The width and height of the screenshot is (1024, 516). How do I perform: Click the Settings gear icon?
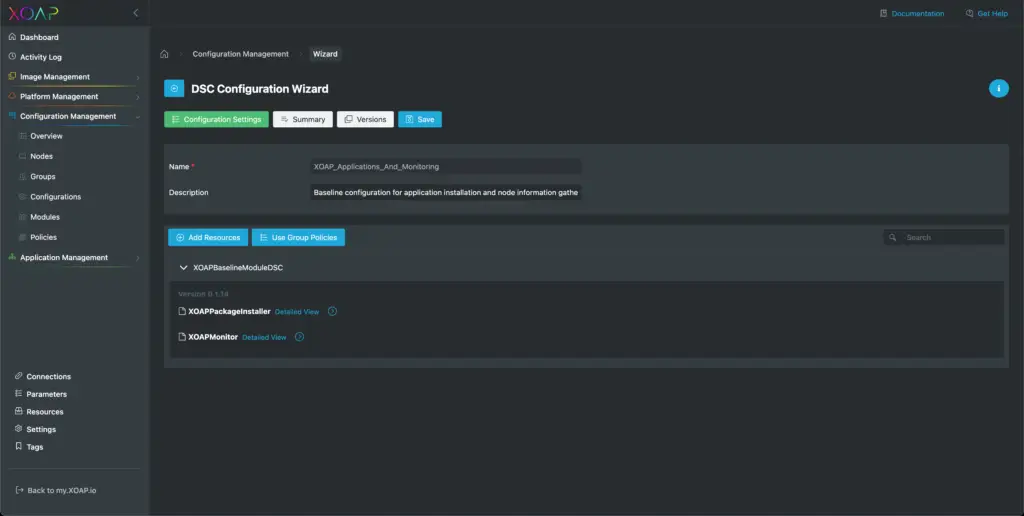click(x=19, y=429)
